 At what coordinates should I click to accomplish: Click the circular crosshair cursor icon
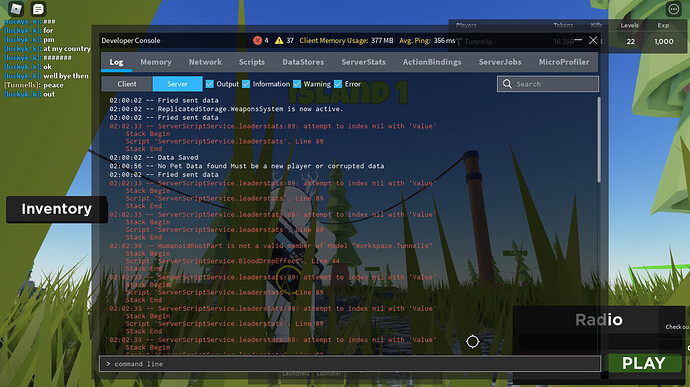[473, 342]
